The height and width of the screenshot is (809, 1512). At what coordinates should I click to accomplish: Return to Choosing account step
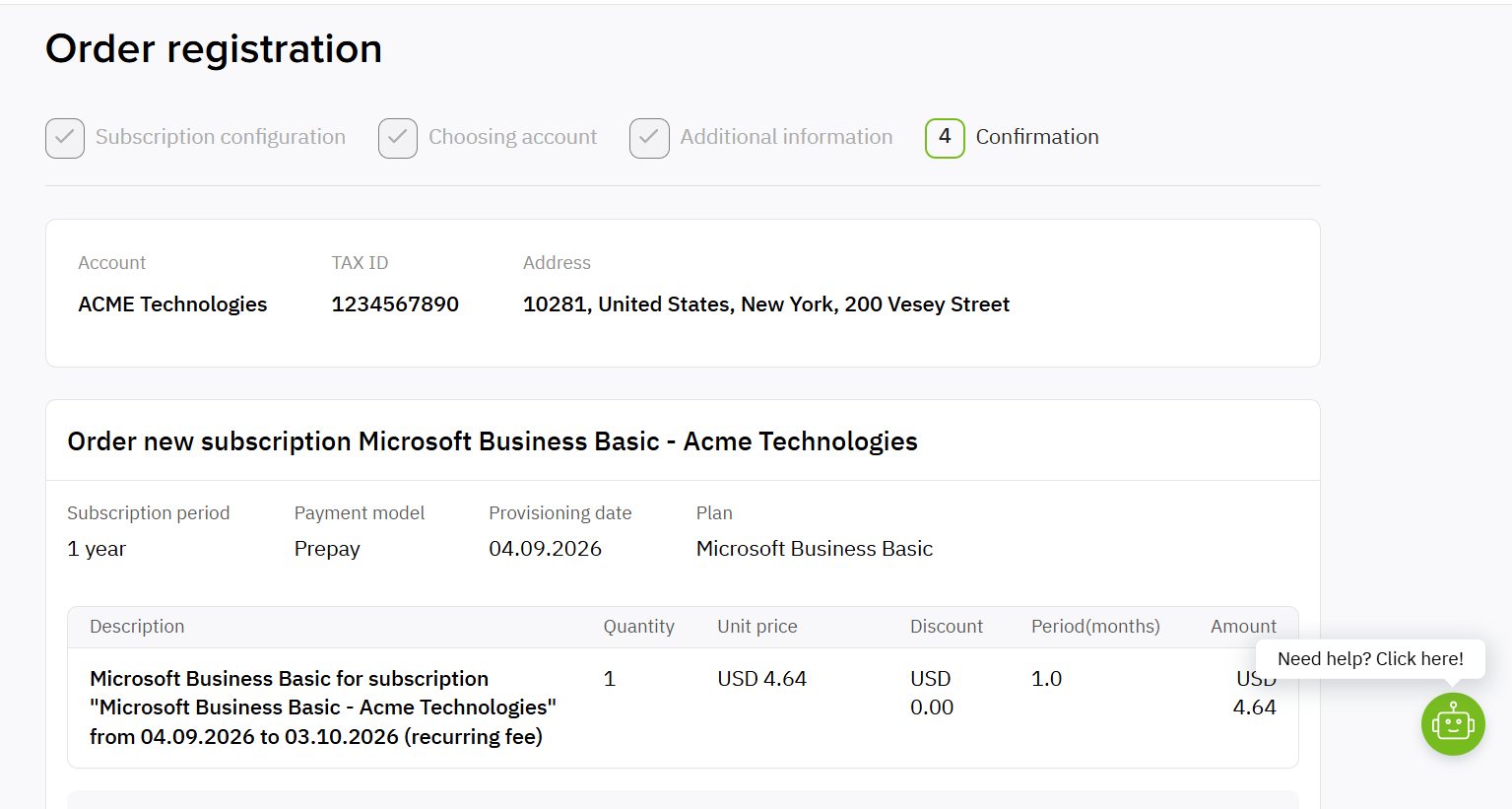pos(512,137)
